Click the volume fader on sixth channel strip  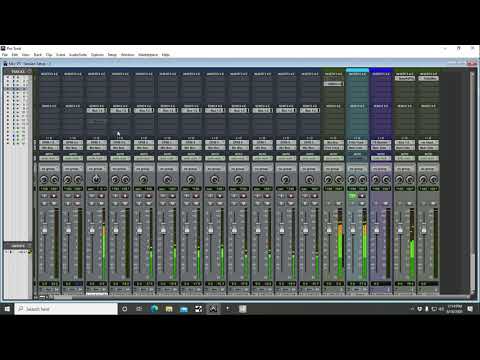coord(163,230)
